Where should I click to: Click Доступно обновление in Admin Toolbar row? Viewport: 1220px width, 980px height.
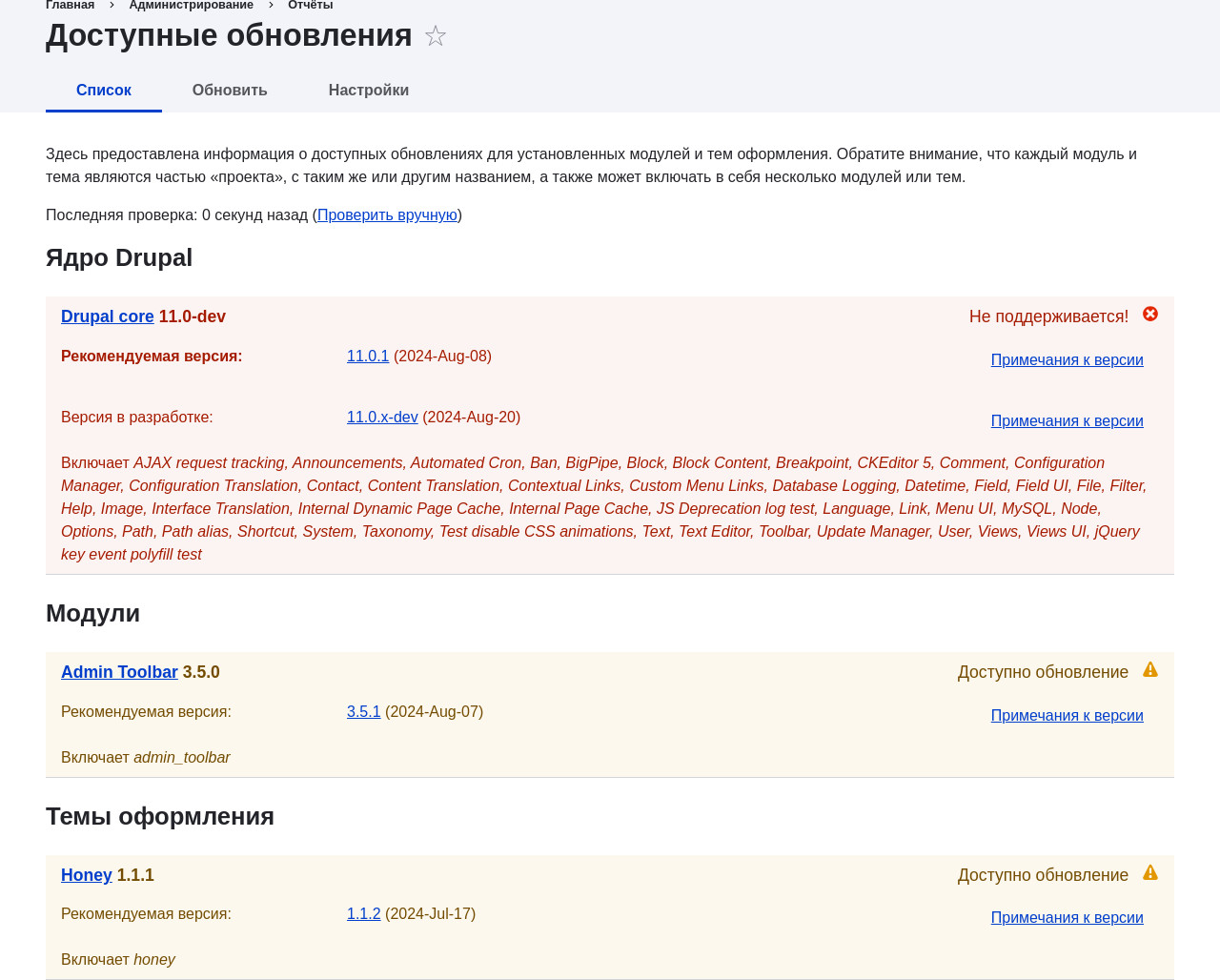click(1043, 672)
